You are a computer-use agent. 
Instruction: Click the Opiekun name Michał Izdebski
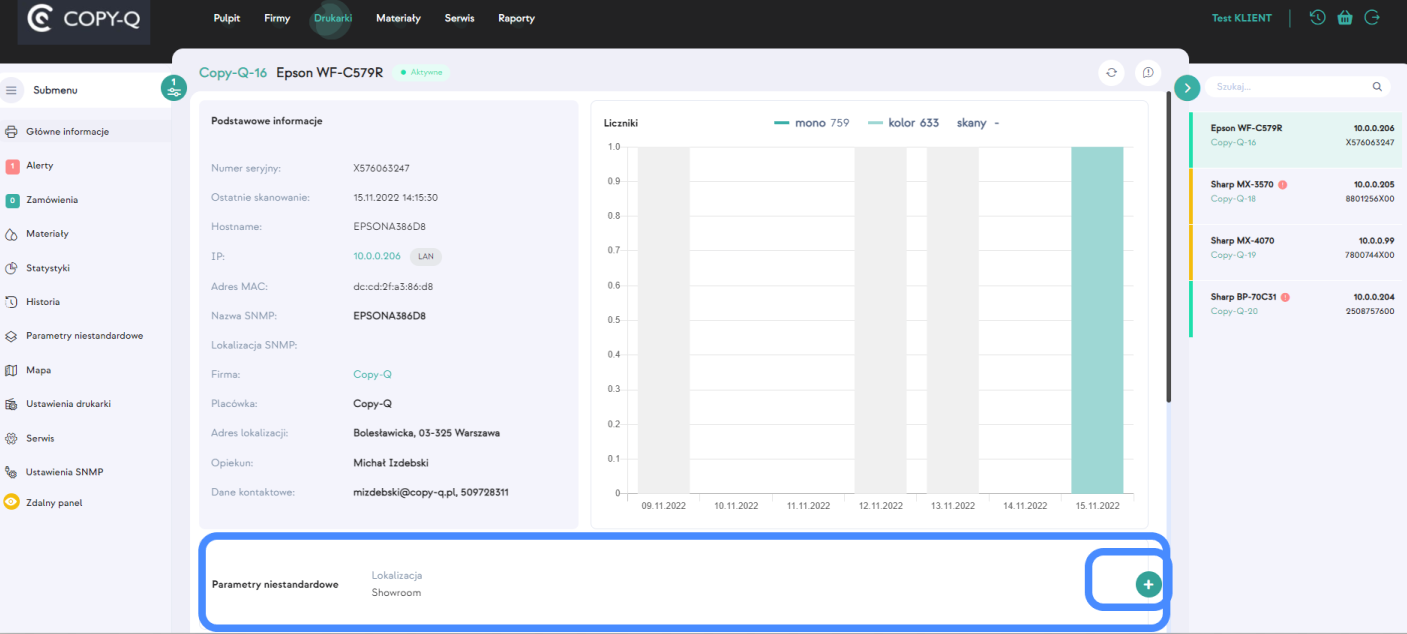click(x=391, y=463)
